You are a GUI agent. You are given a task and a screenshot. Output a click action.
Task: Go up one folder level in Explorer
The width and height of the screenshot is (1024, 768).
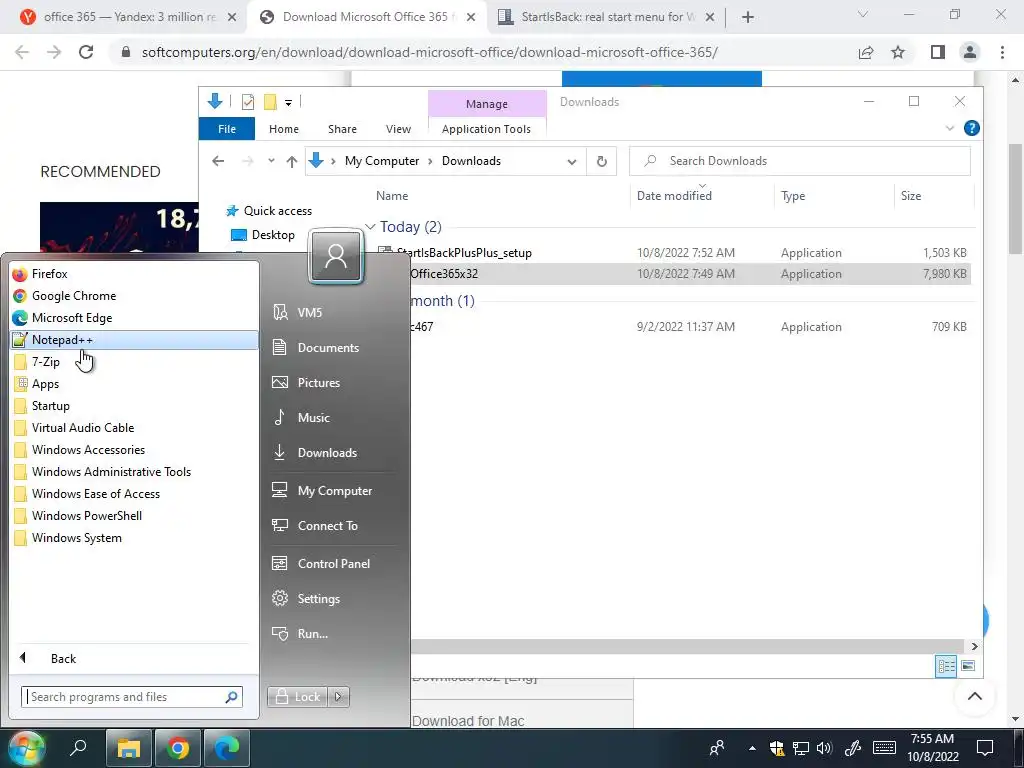click(x=291, y=161)
